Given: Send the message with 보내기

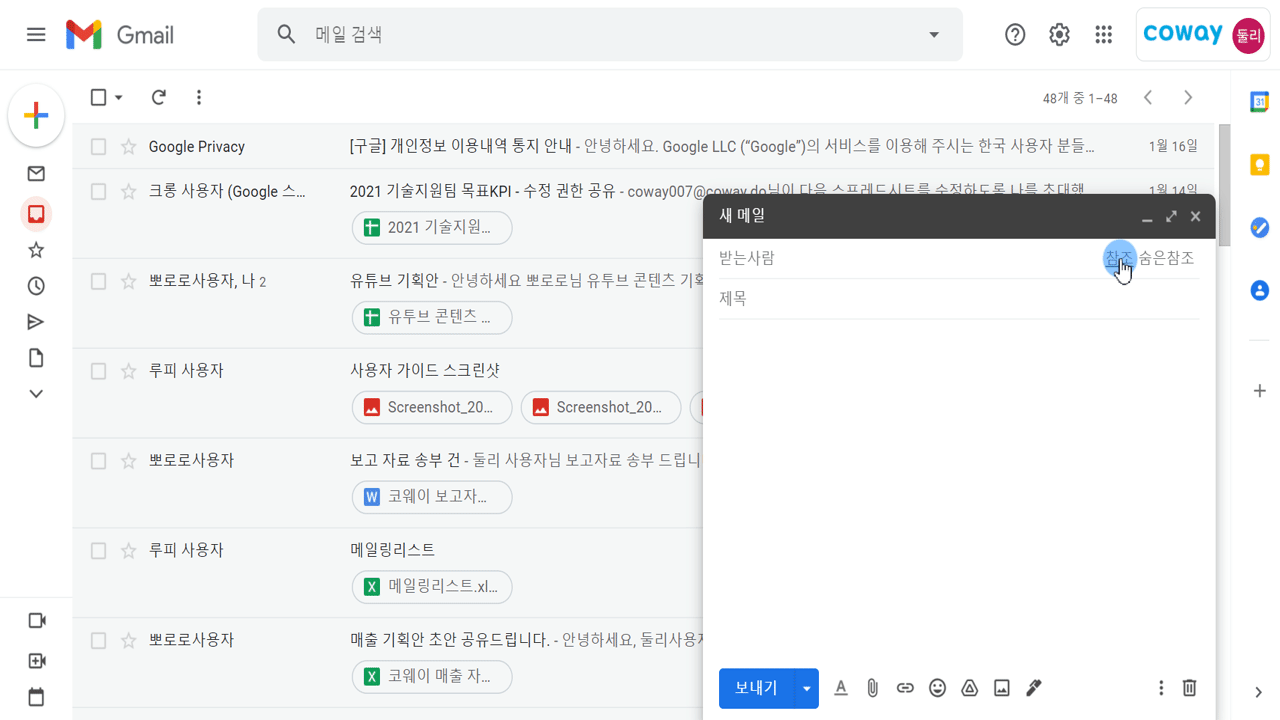Looking at the screenshot, I should (756, 689).
